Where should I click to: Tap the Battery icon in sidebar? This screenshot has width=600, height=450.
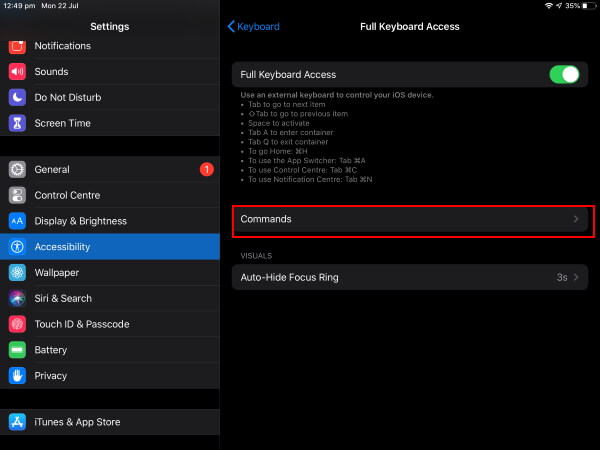[17, 350]
